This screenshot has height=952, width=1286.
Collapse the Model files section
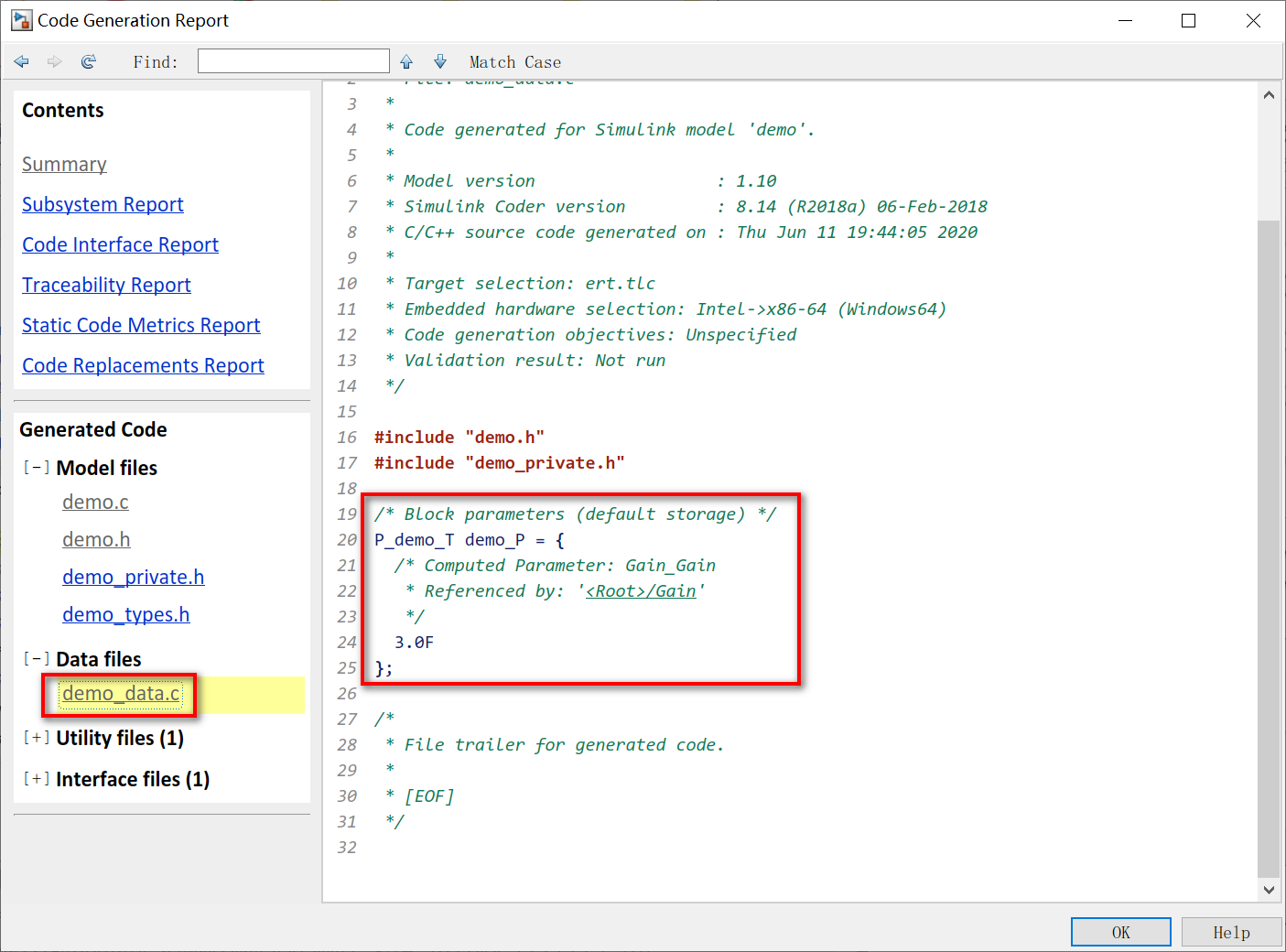click(x=36, y=467)
